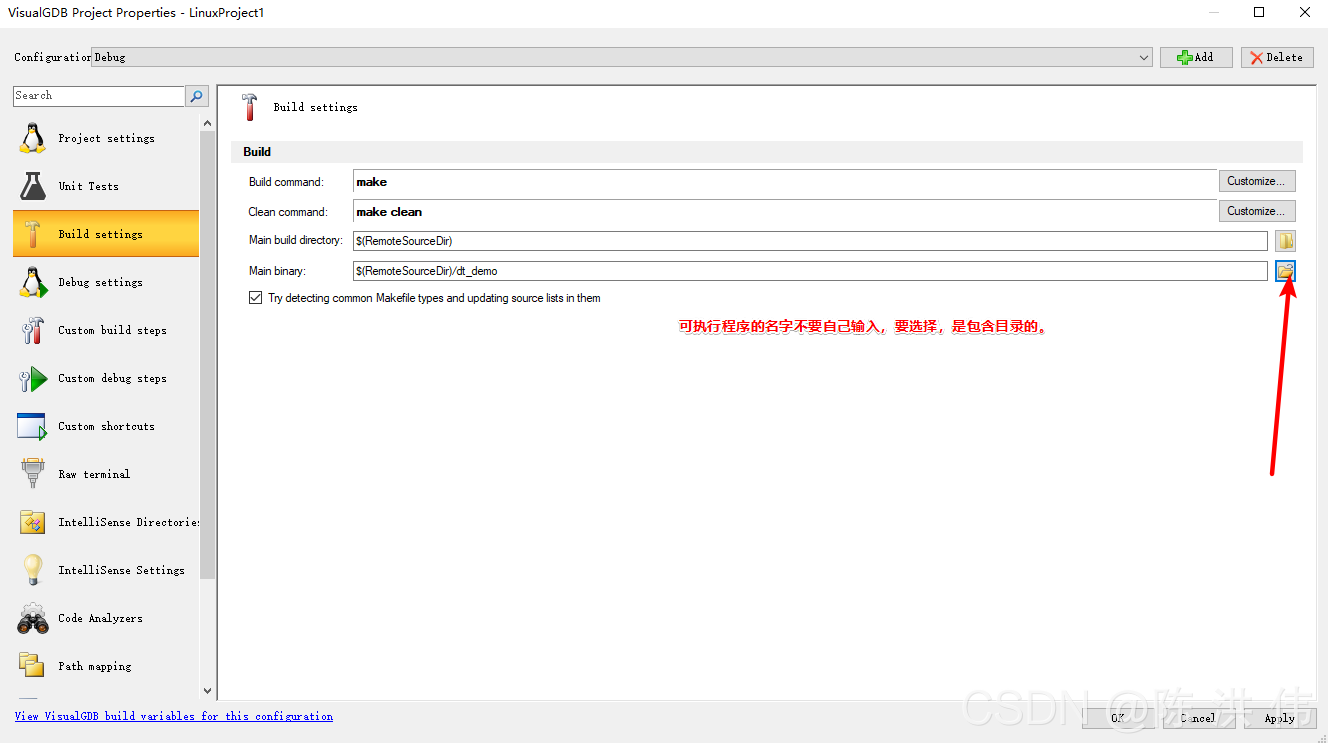Delete the current configuration
This screenshot has height=743, width=1328.
point(1278,57)
